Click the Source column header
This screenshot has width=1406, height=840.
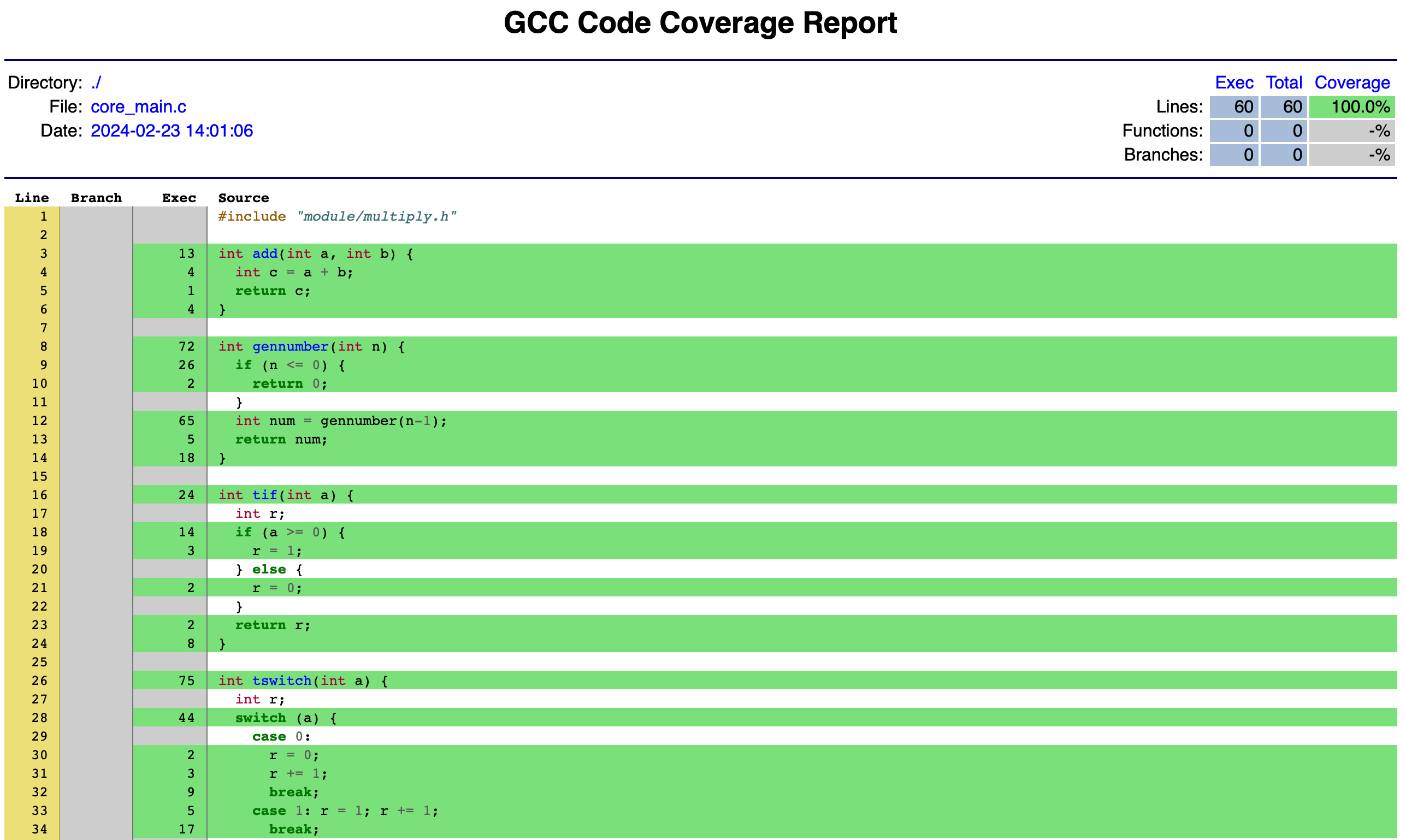244,198
